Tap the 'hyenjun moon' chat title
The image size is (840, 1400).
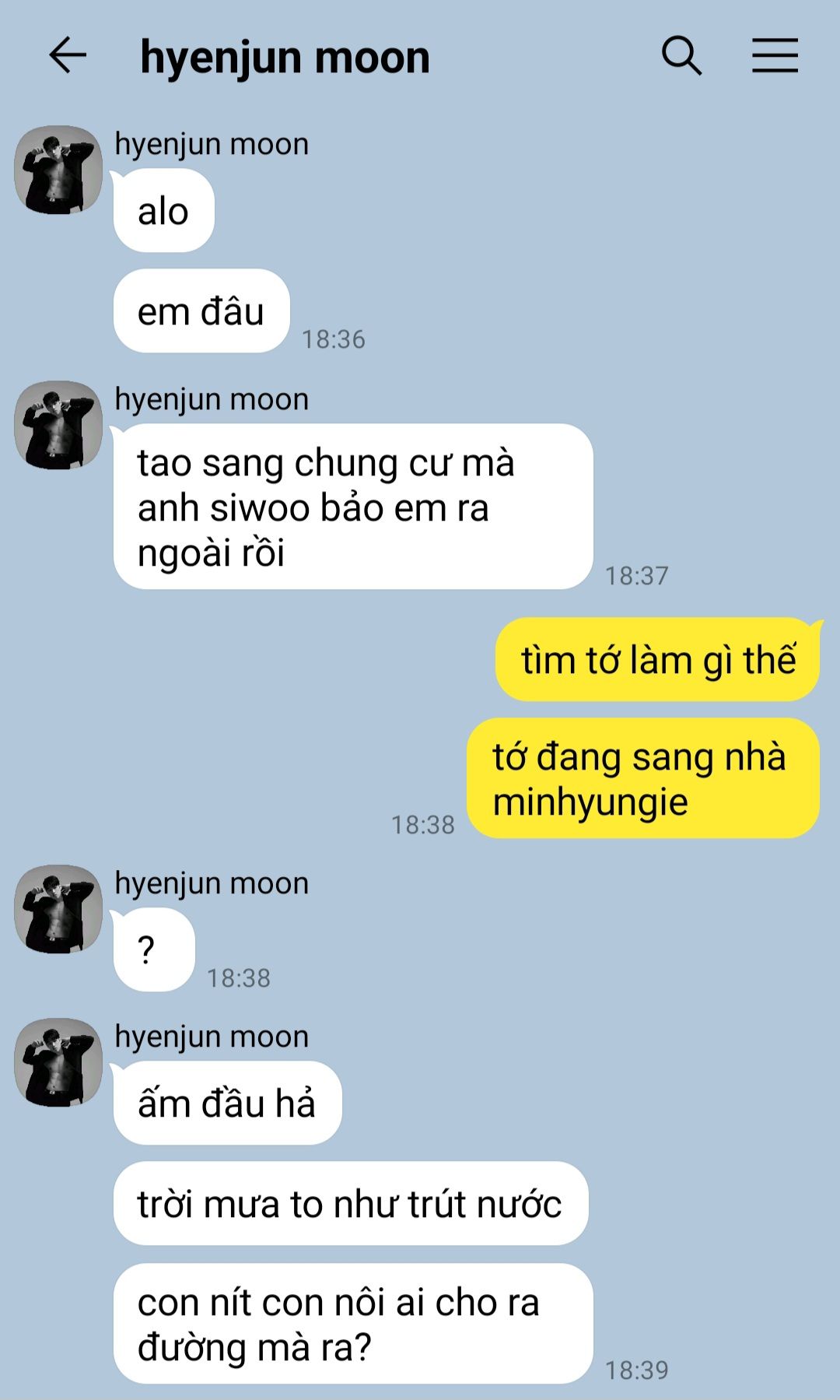coord(285,58)
